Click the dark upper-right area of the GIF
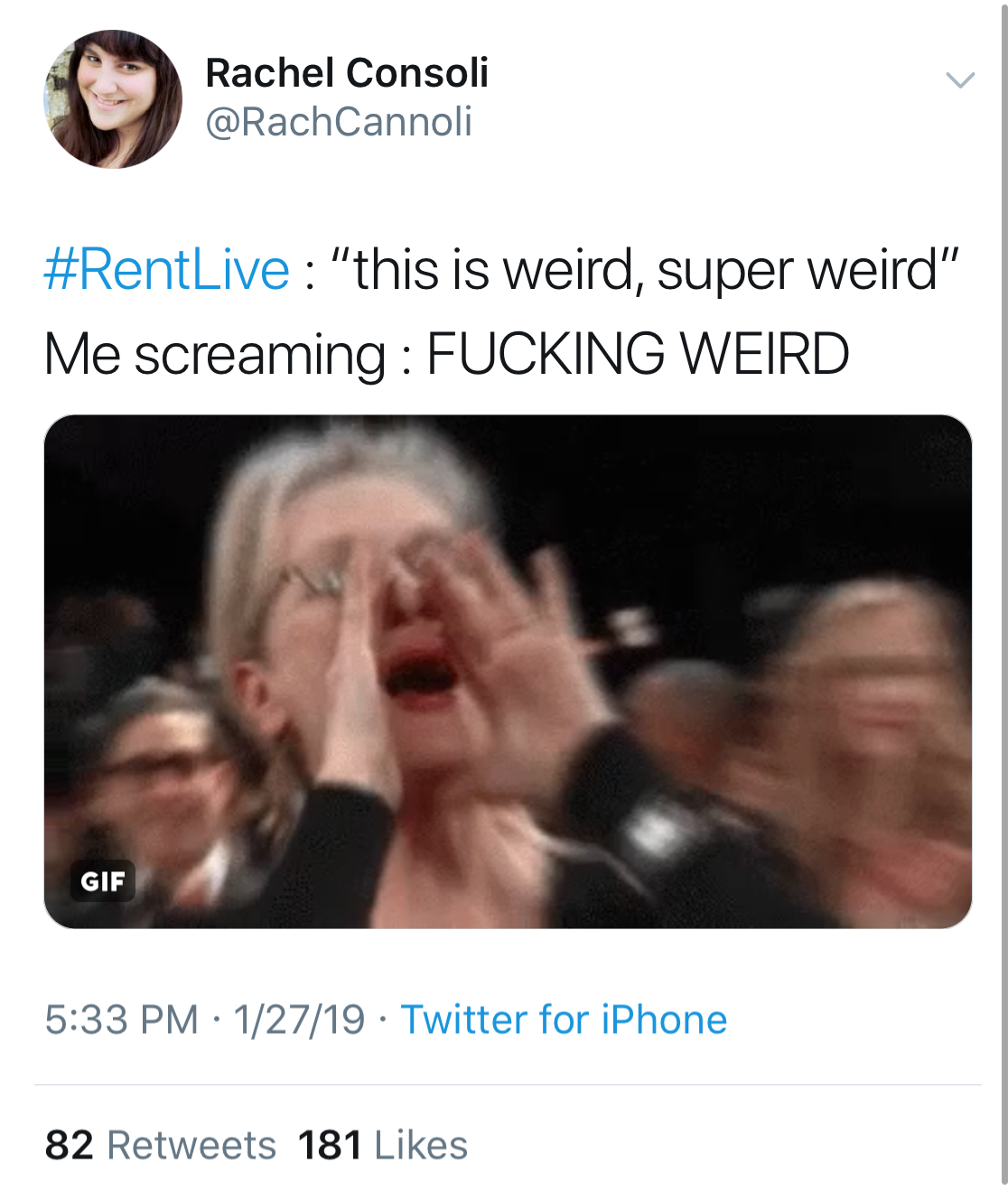This screenshot has width=1008, height=1200. [x=813, y=488]
